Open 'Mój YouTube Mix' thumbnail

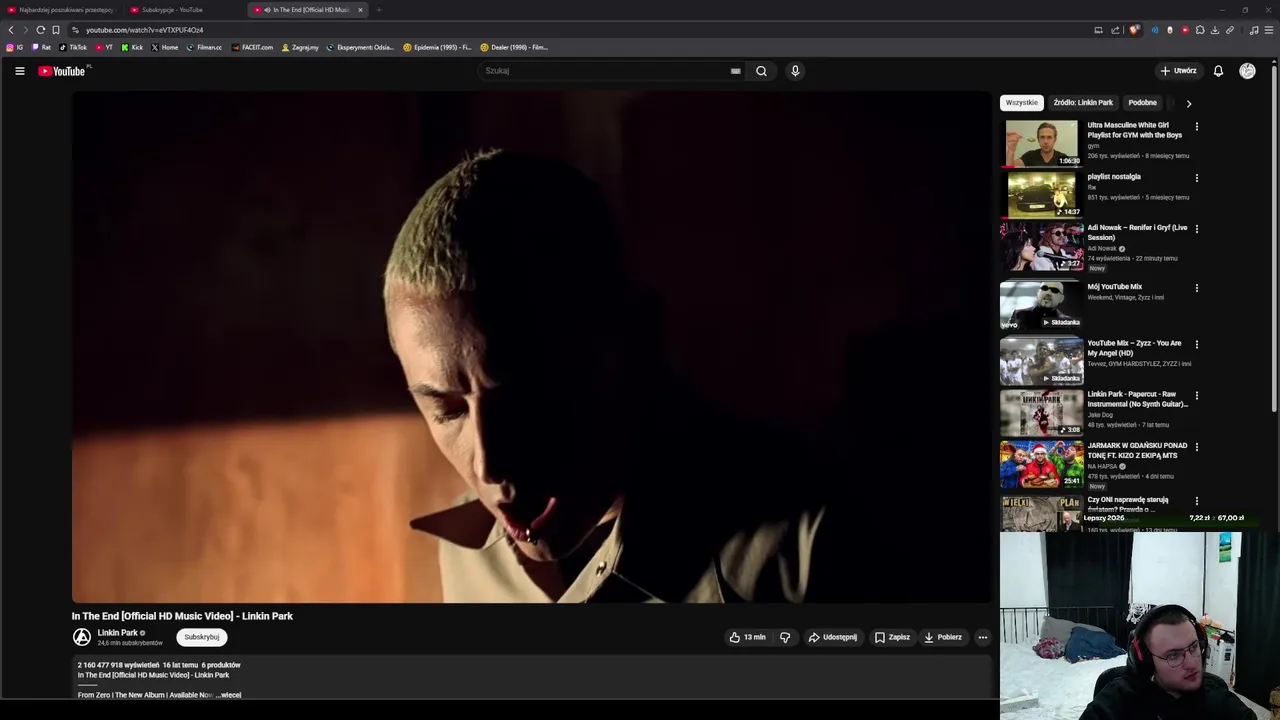point(1041,304)
